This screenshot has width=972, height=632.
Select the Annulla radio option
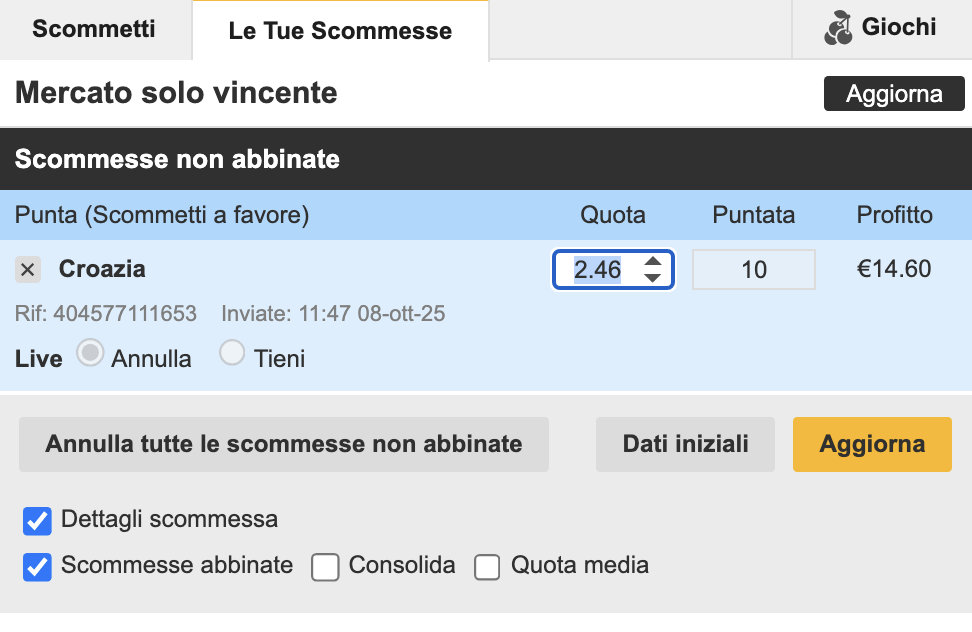pyautogui.click(x=91, y=354)
